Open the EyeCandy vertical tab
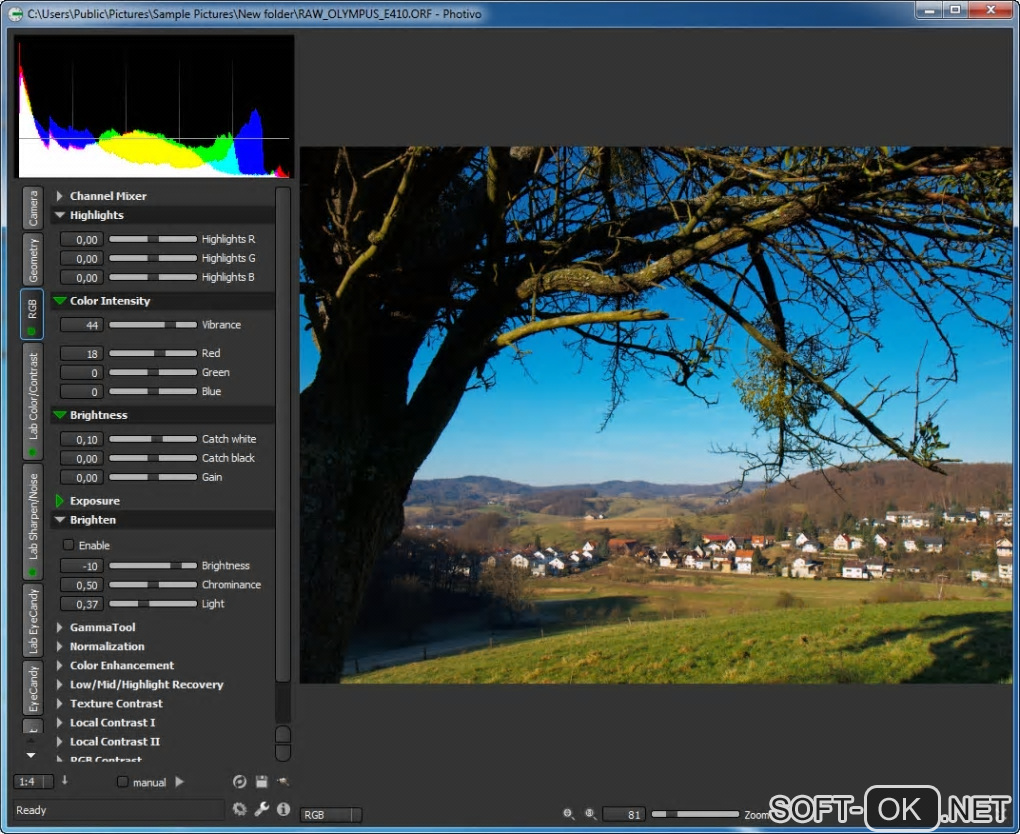The width and height of the screenshot is (1020, 834). (x=33, y=688)
